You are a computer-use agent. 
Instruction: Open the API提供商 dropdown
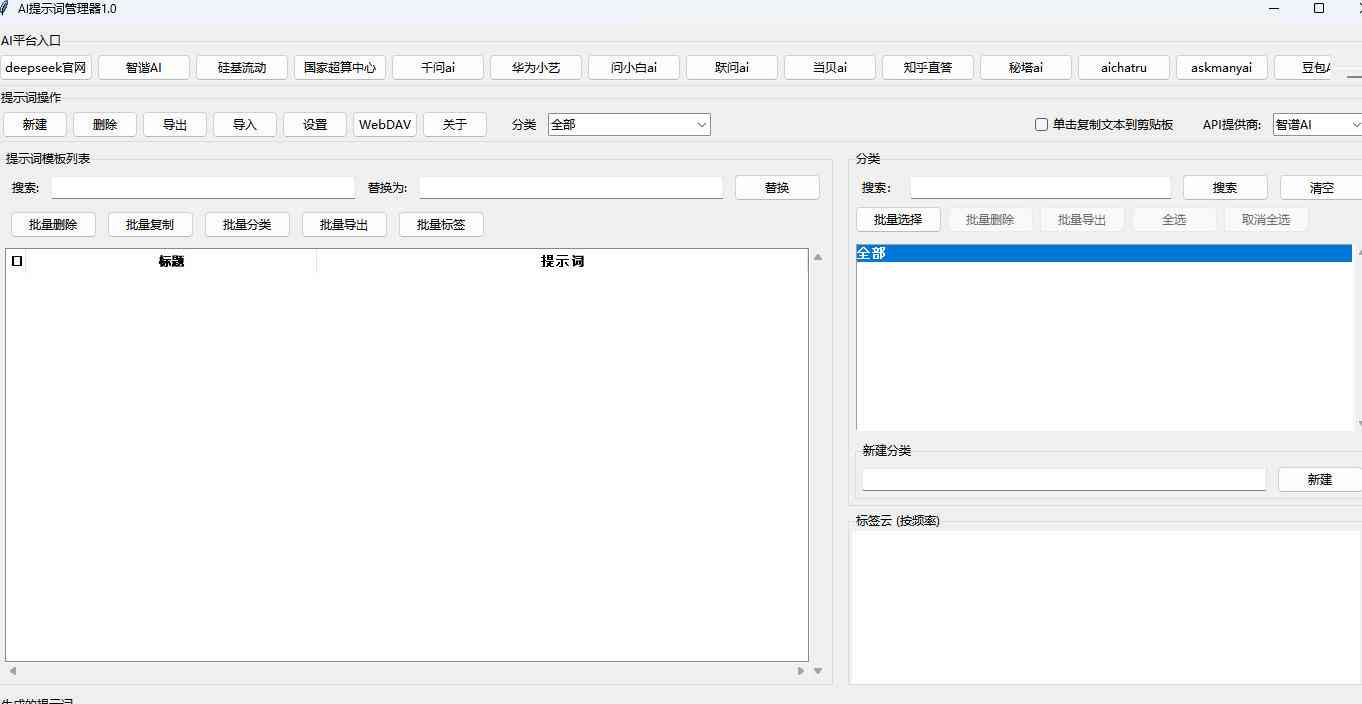pyautogui.click(x=1318, y=125)
